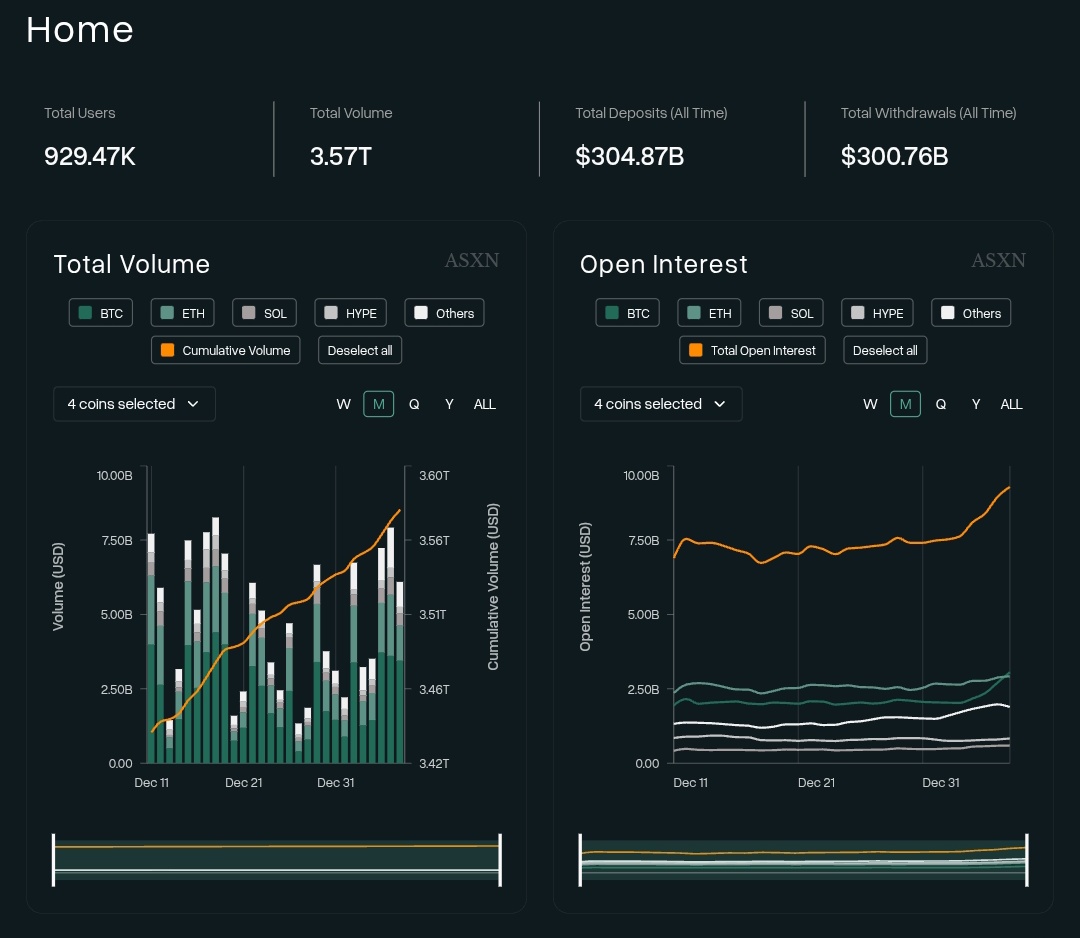Toggle BTC series in Total Volume chart
Image resolution: width=1080 pixels, height=938 pixels.
(x=101, y=313)
